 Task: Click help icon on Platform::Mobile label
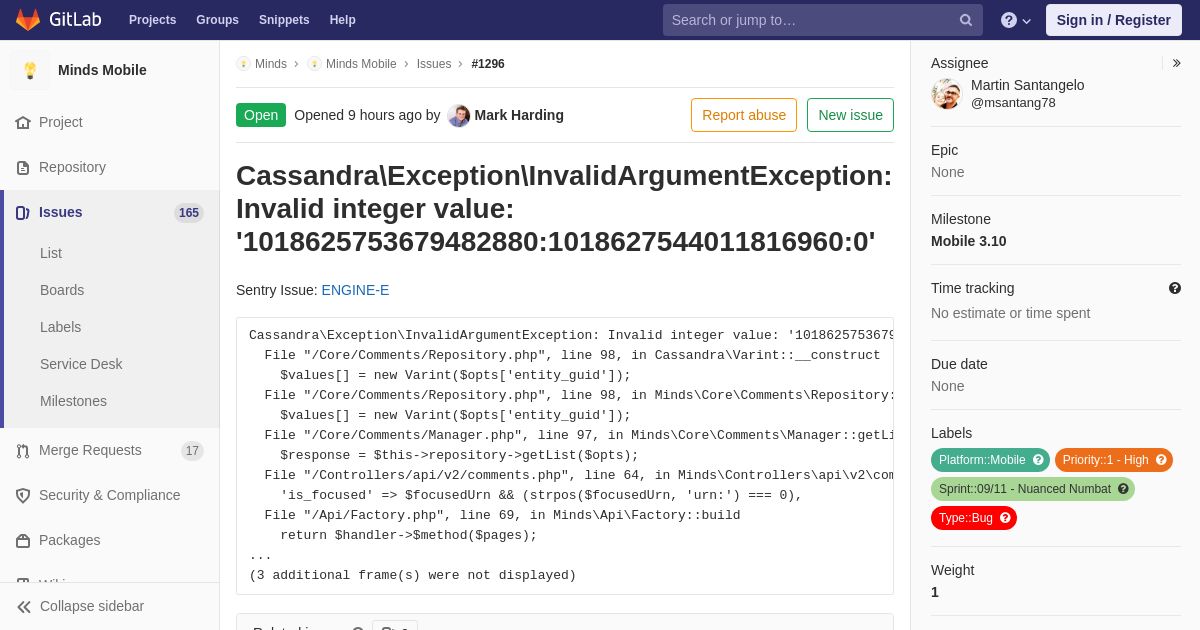[x=1038, y=460]
